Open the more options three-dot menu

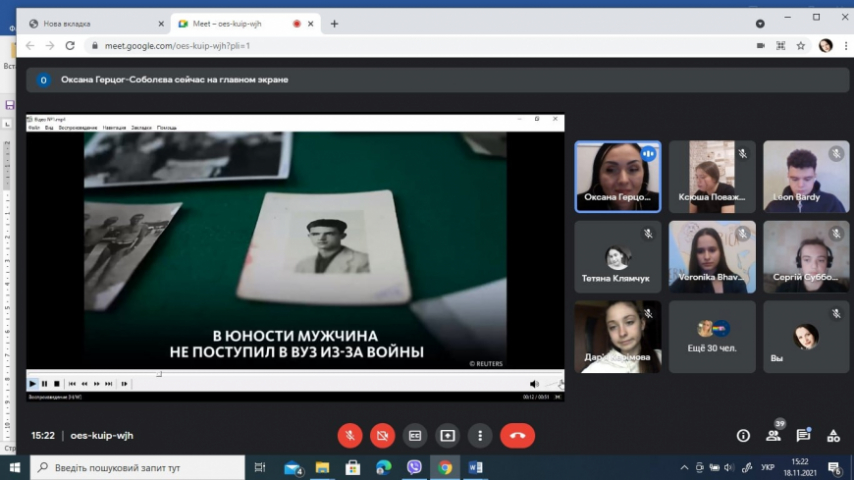click(480, 436)
